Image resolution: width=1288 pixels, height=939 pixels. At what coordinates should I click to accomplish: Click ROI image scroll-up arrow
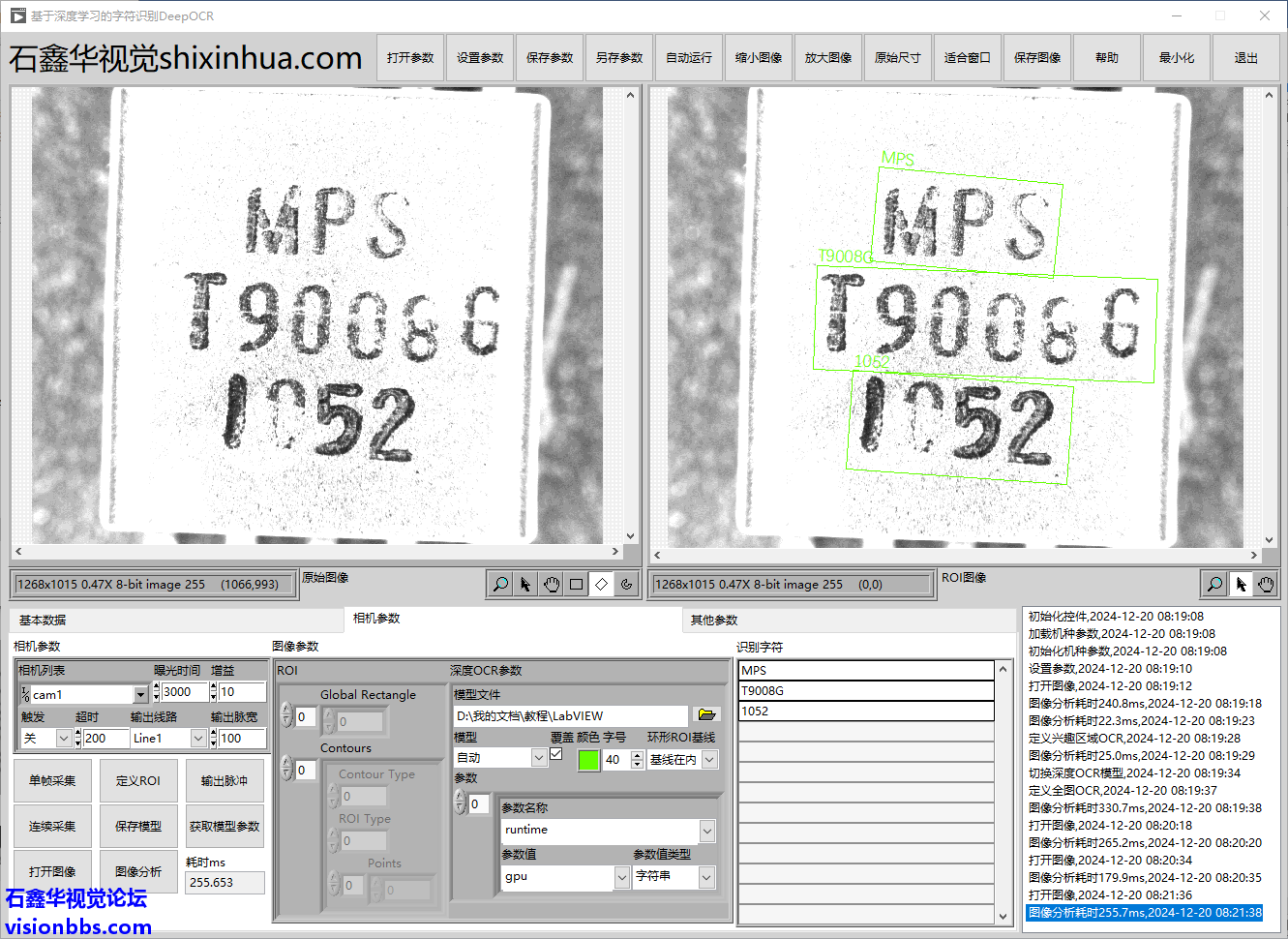(1269, 95)
